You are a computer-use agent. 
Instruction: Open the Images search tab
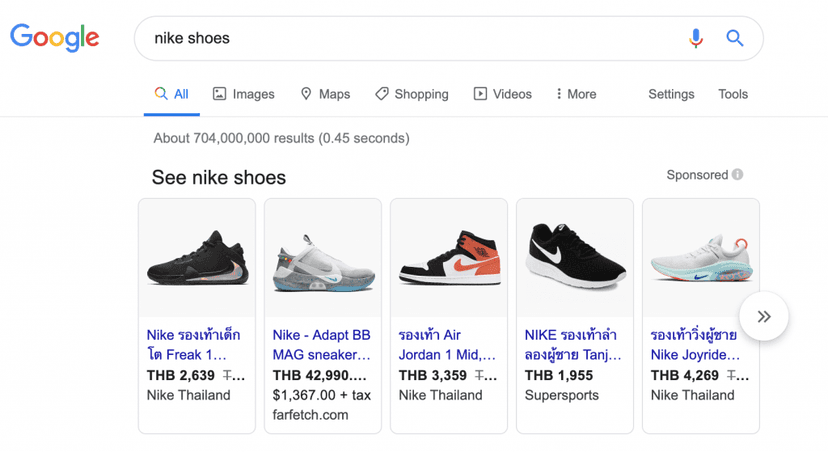(x=243, y=94)
